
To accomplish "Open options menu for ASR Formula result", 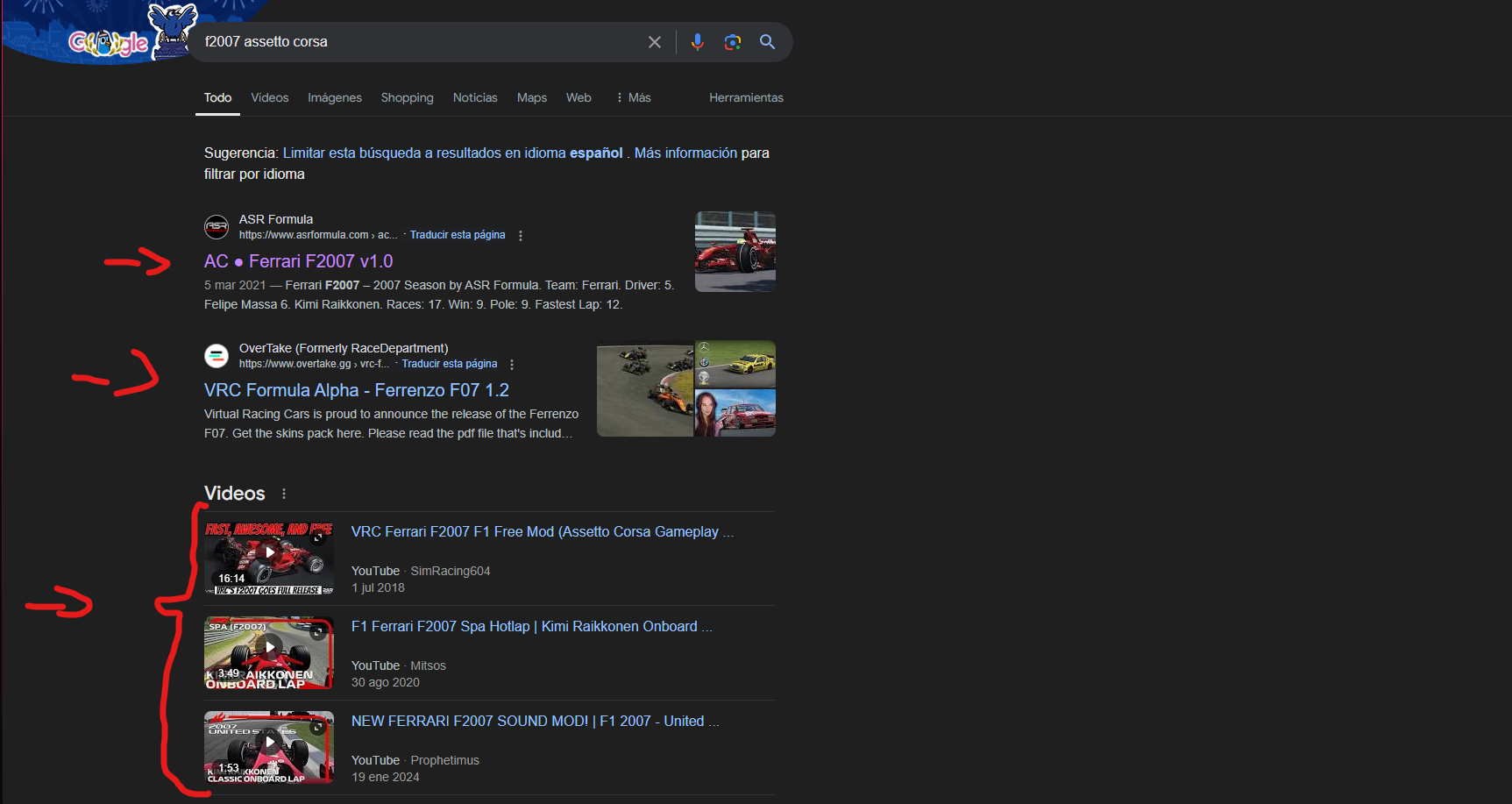I will point(521,236).
